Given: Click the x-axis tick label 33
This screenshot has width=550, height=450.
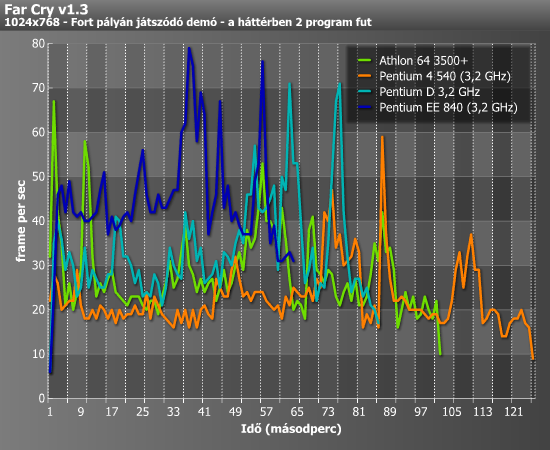Looking at the screenshot, I should pyautogui.click(x=173, y=411).
